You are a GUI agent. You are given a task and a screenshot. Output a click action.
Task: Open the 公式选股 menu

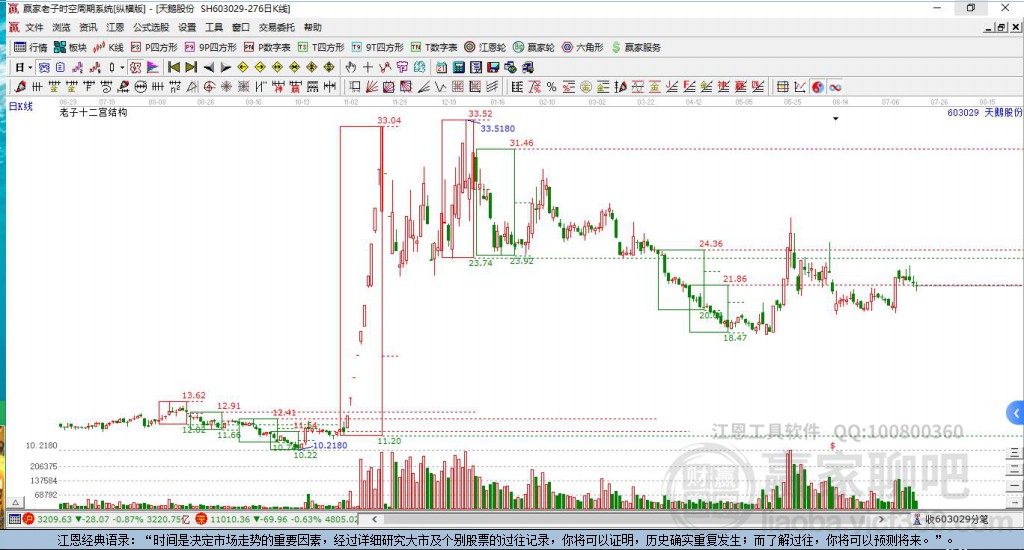[151, 27]
